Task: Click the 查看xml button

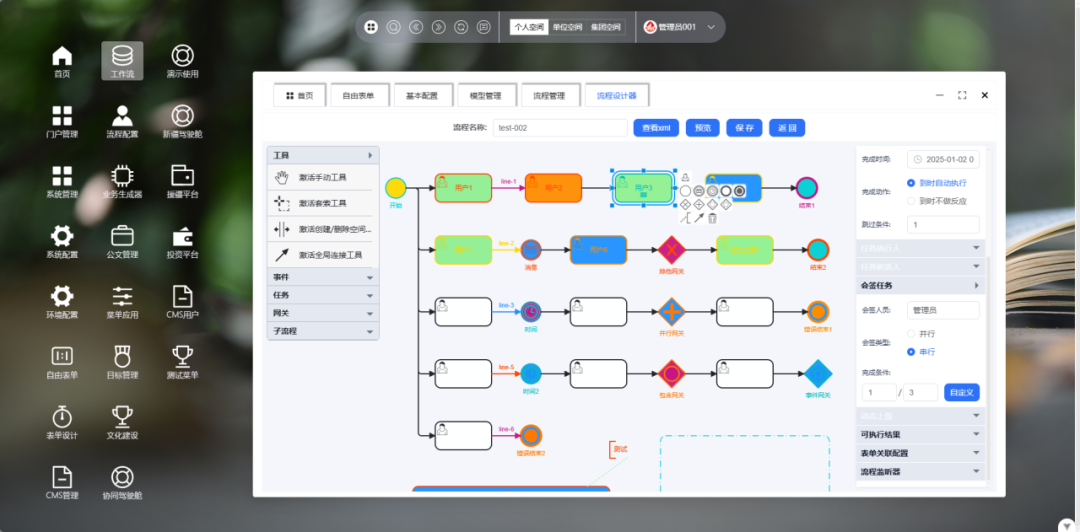Action: [x=657, y=128]
